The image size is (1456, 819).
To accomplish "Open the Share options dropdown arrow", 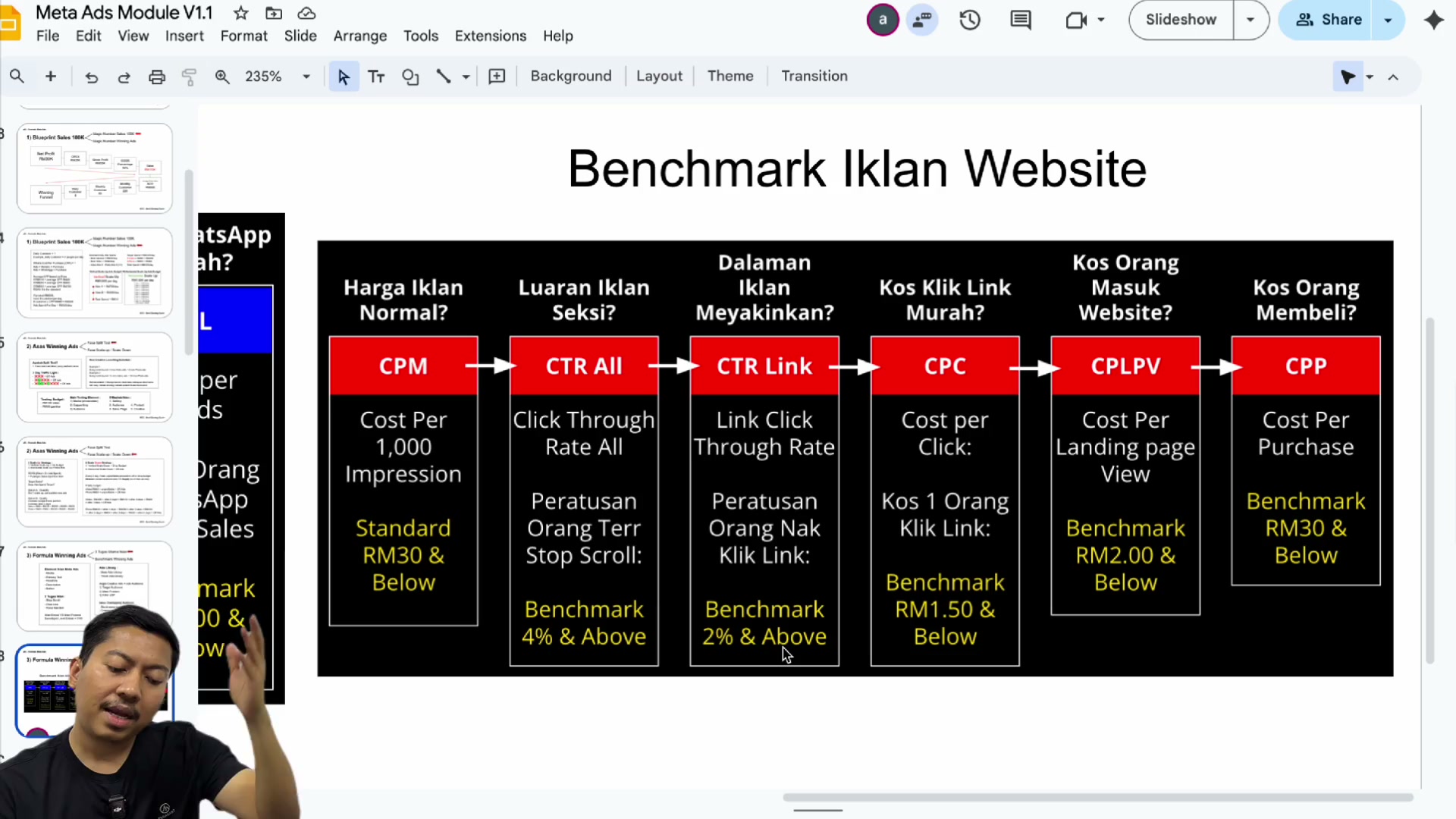I will coord(1388,20).
